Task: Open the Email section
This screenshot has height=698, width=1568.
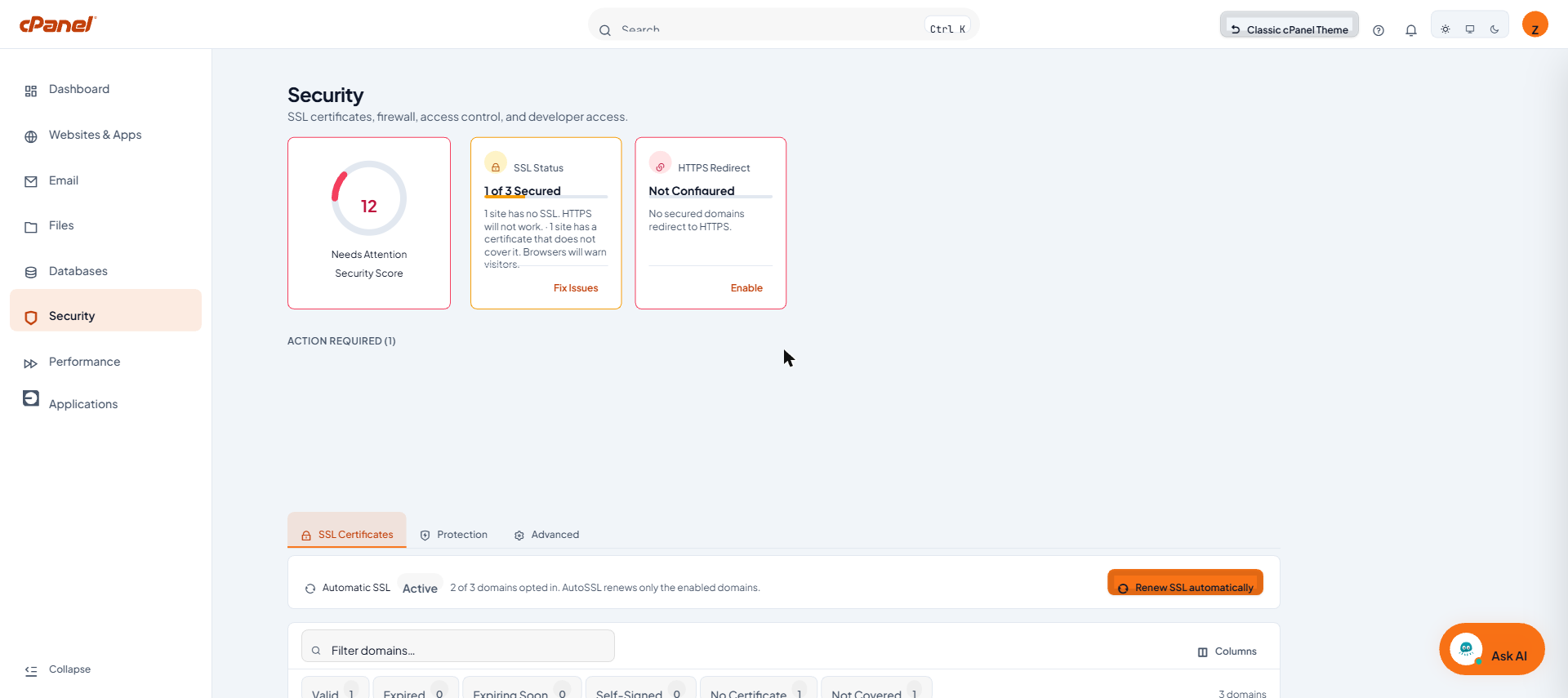Action: point(105,181)
